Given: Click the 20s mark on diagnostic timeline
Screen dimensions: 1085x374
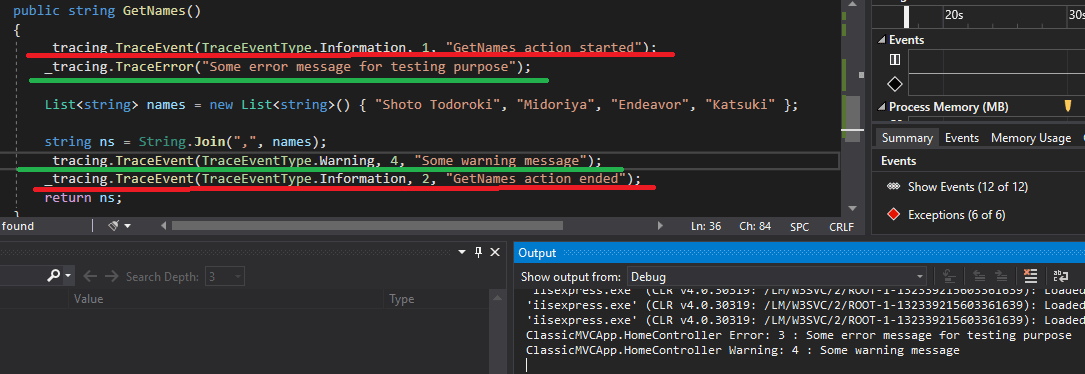Looking at the screenshot, I should pyautogui.click(x=954, y=15).
